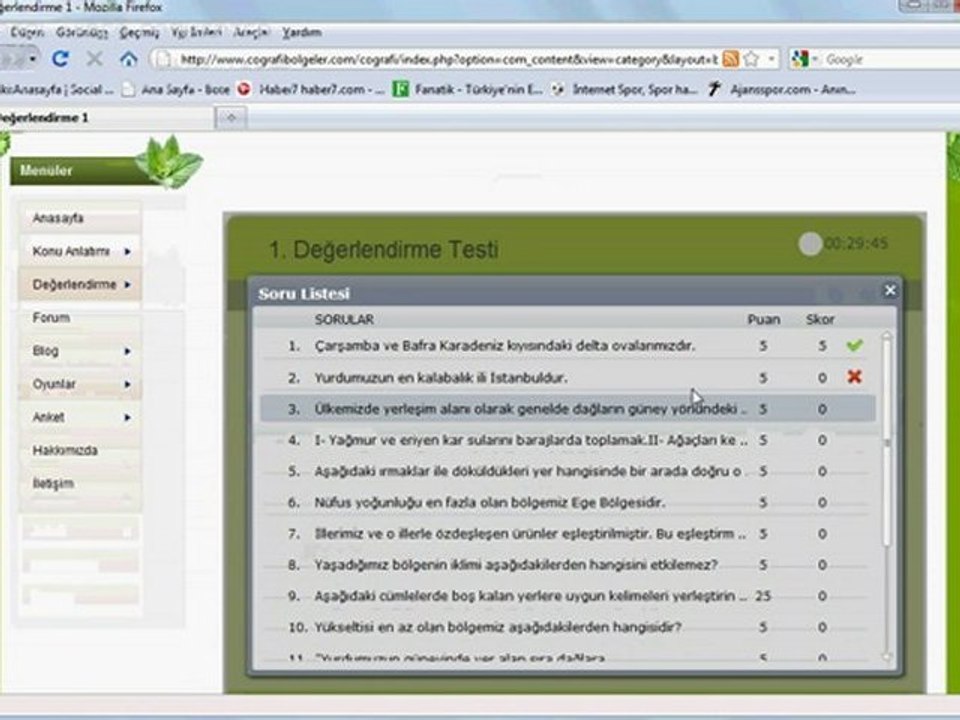Select highlighted question 3 about yerleşim alanı

click(568, 408)
